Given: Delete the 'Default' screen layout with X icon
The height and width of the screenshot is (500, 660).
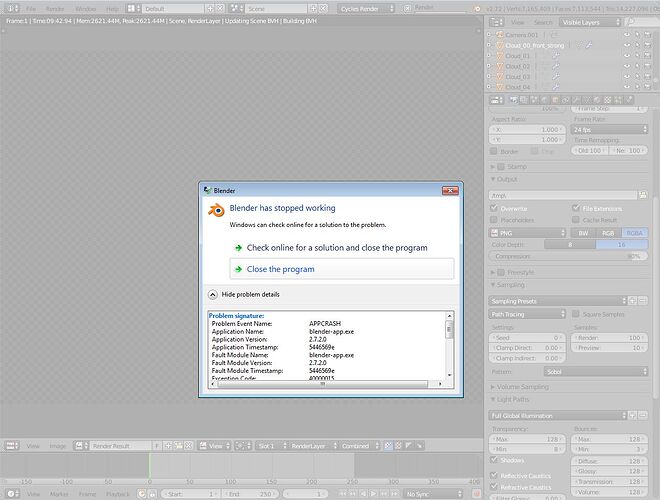Looking at the screenshot, I should (220, 9).
